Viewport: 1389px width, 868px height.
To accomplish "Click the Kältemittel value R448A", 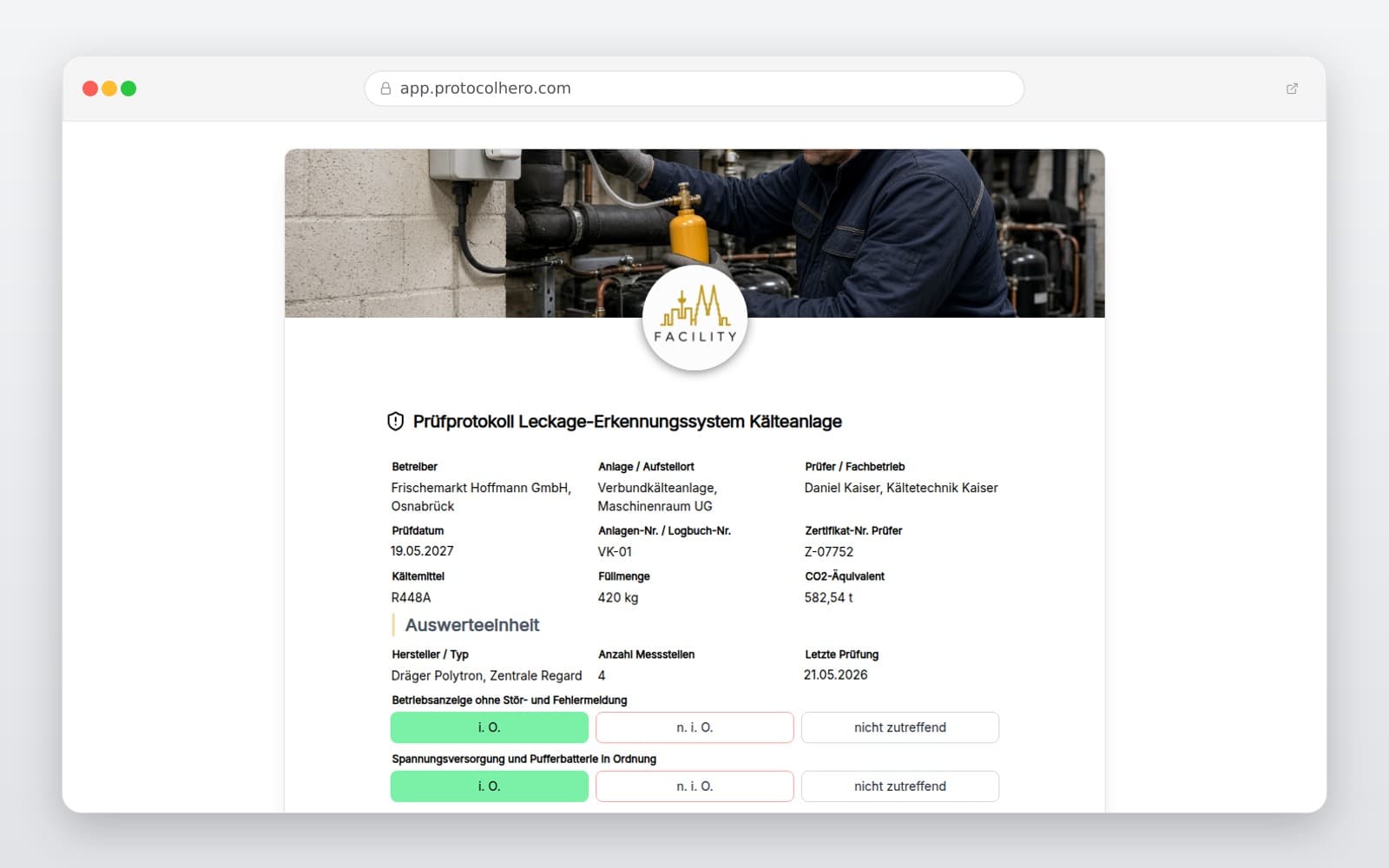I will pos(411,598).
